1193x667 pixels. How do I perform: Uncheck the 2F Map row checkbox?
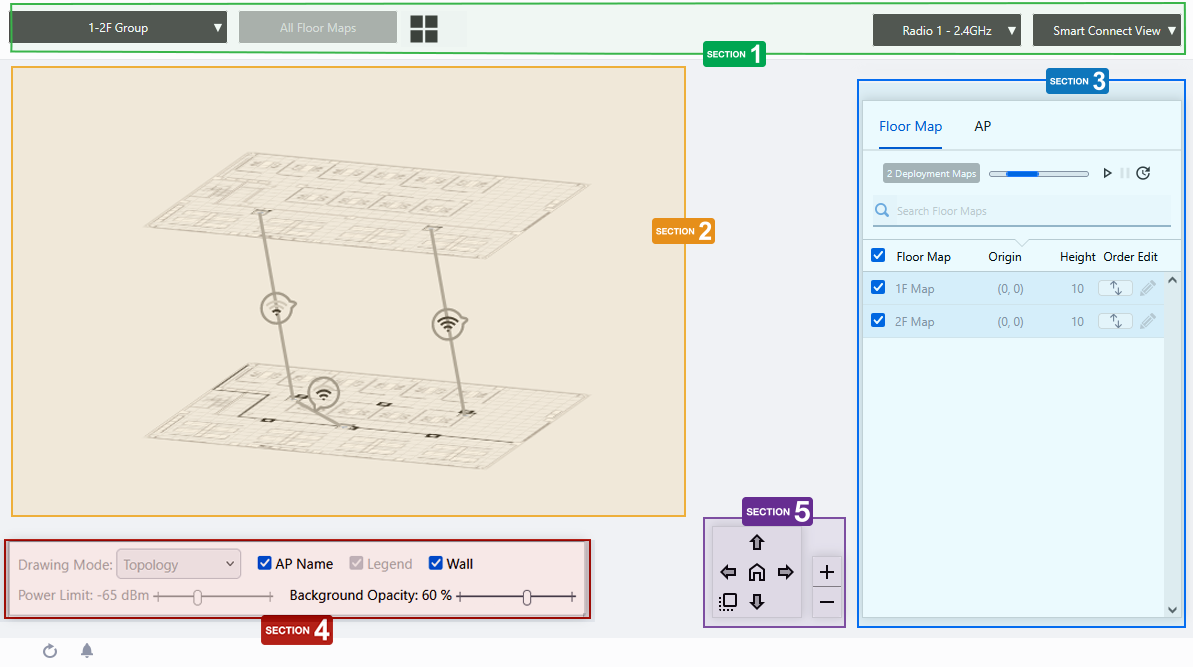(878, 321)
